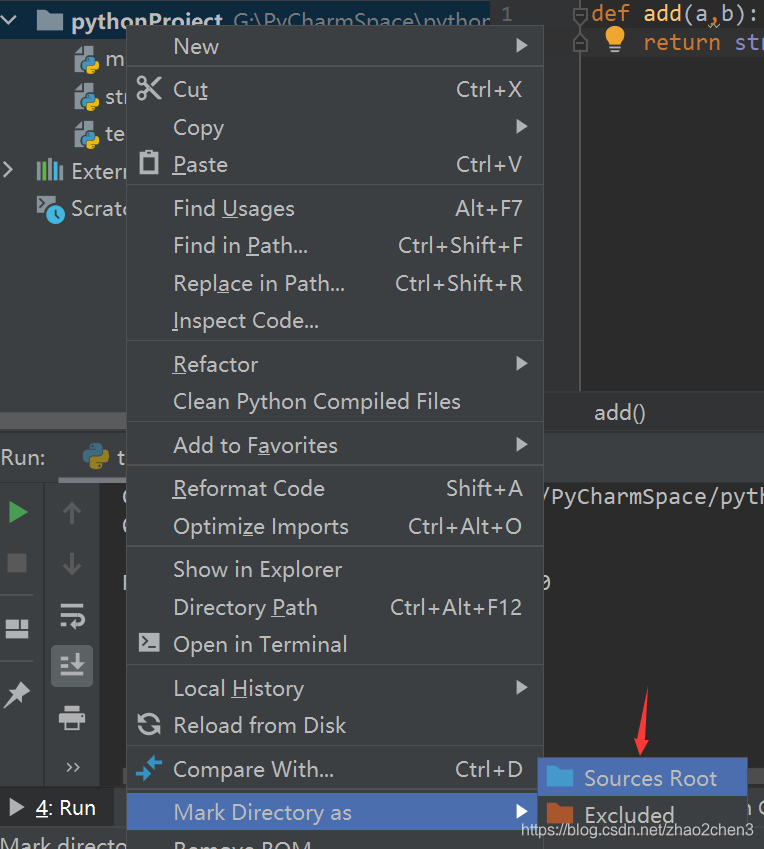The height and width of the screenshot is (849, 764).
Task: Click the add() breadcrumb
Action: pyautogui.click(x=619, y=413)
